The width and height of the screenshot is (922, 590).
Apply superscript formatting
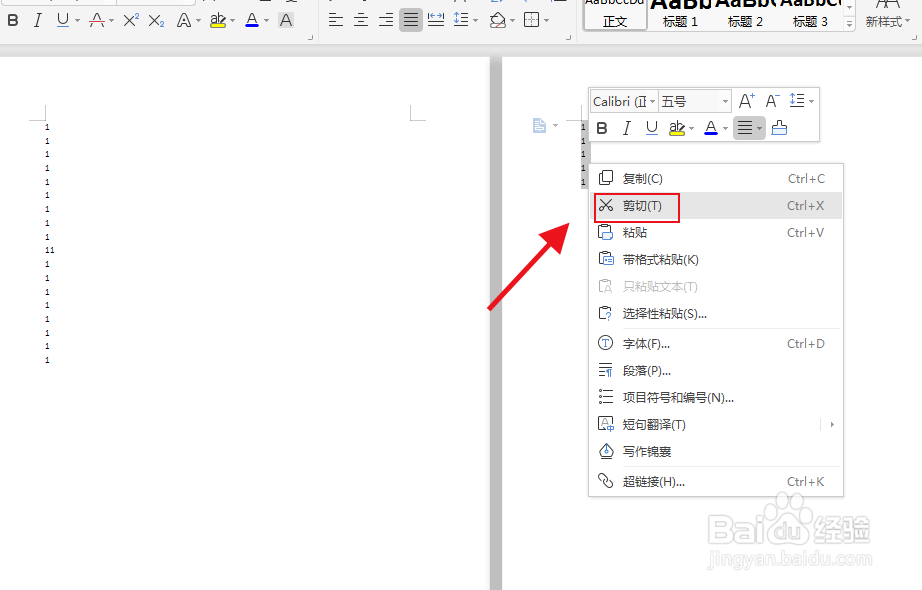[129, 20]
